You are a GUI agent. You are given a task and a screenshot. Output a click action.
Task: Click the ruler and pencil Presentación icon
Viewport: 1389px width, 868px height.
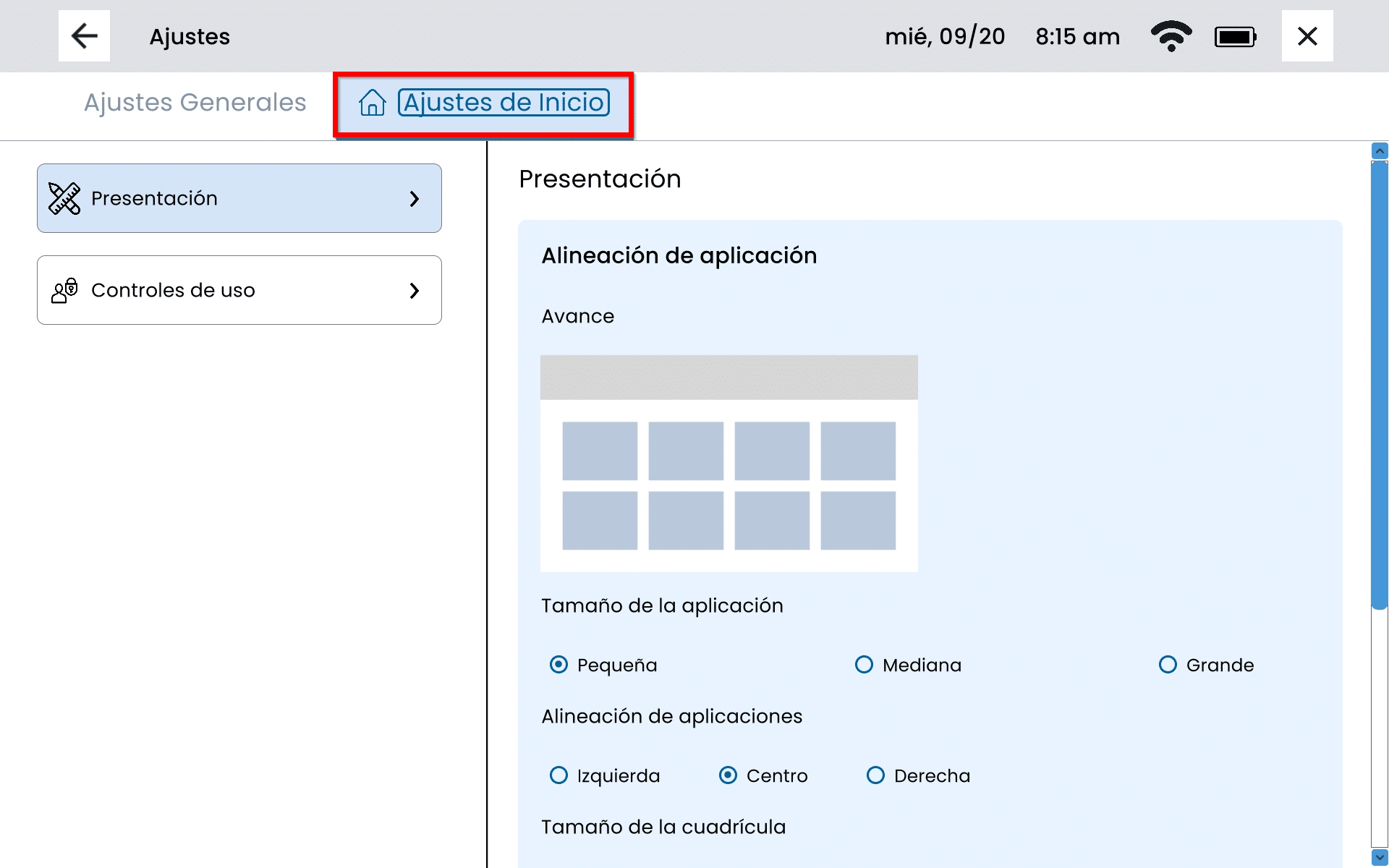(x=64, y=198)
